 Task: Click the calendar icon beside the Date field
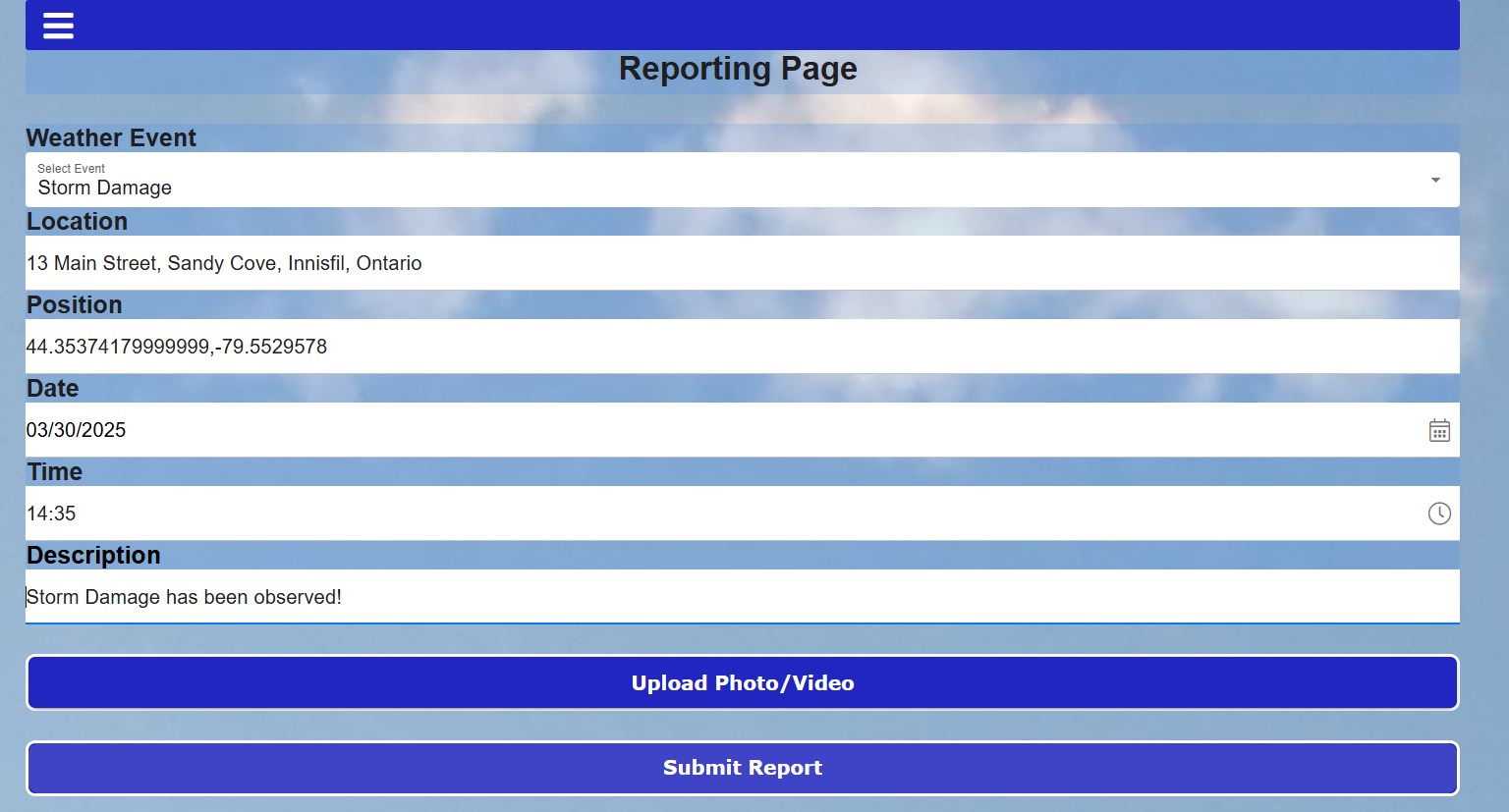[x=1439, y=430]
